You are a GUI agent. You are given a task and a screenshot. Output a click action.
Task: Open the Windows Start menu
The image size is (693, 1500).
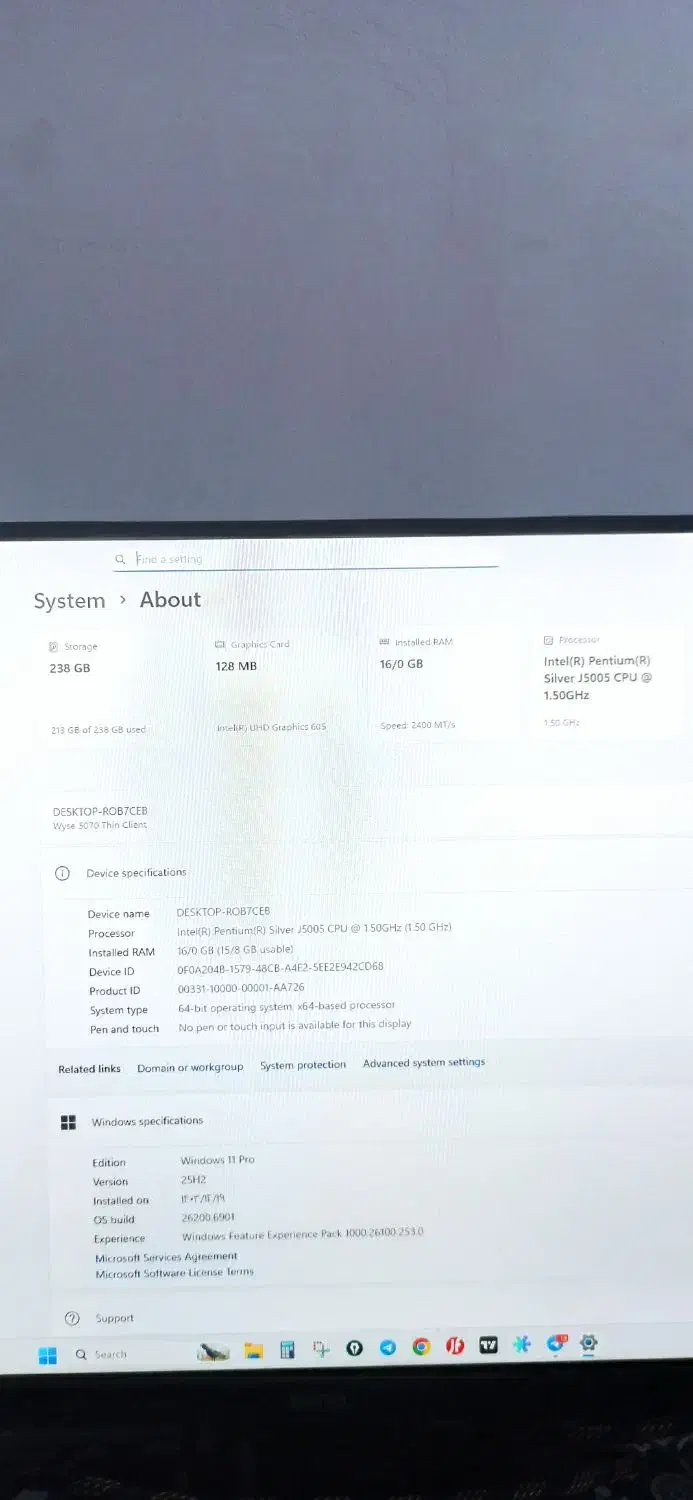point(47,1355)
